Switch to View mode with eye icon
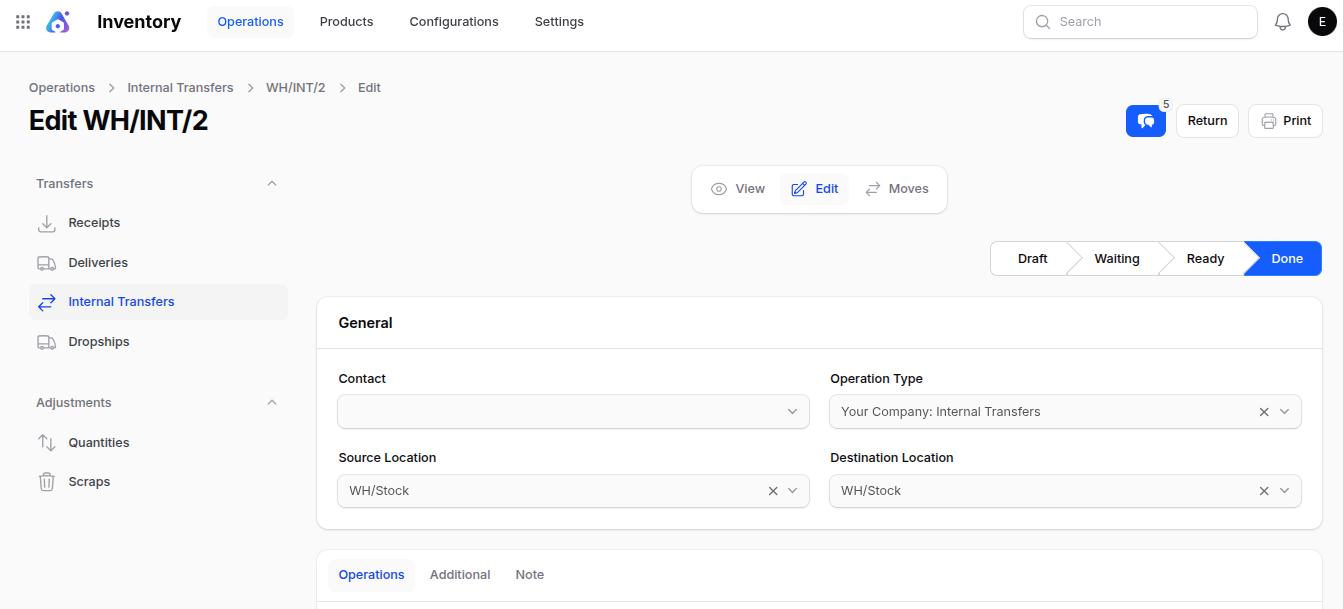The width and height of the screenshot is (1343, 609). 738,189
